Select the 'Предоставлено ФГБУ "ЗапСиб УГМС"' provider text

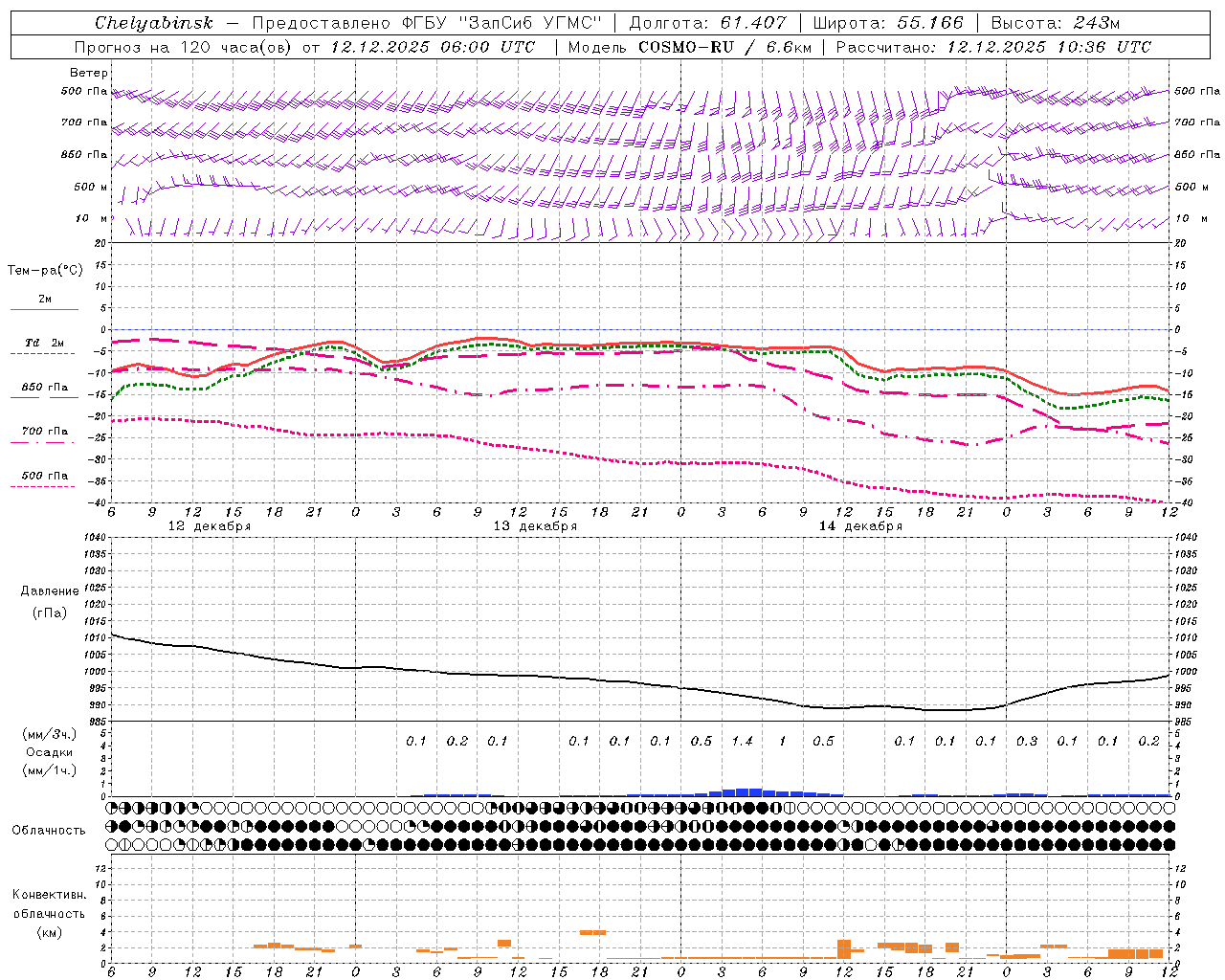(x=427, y=23)
